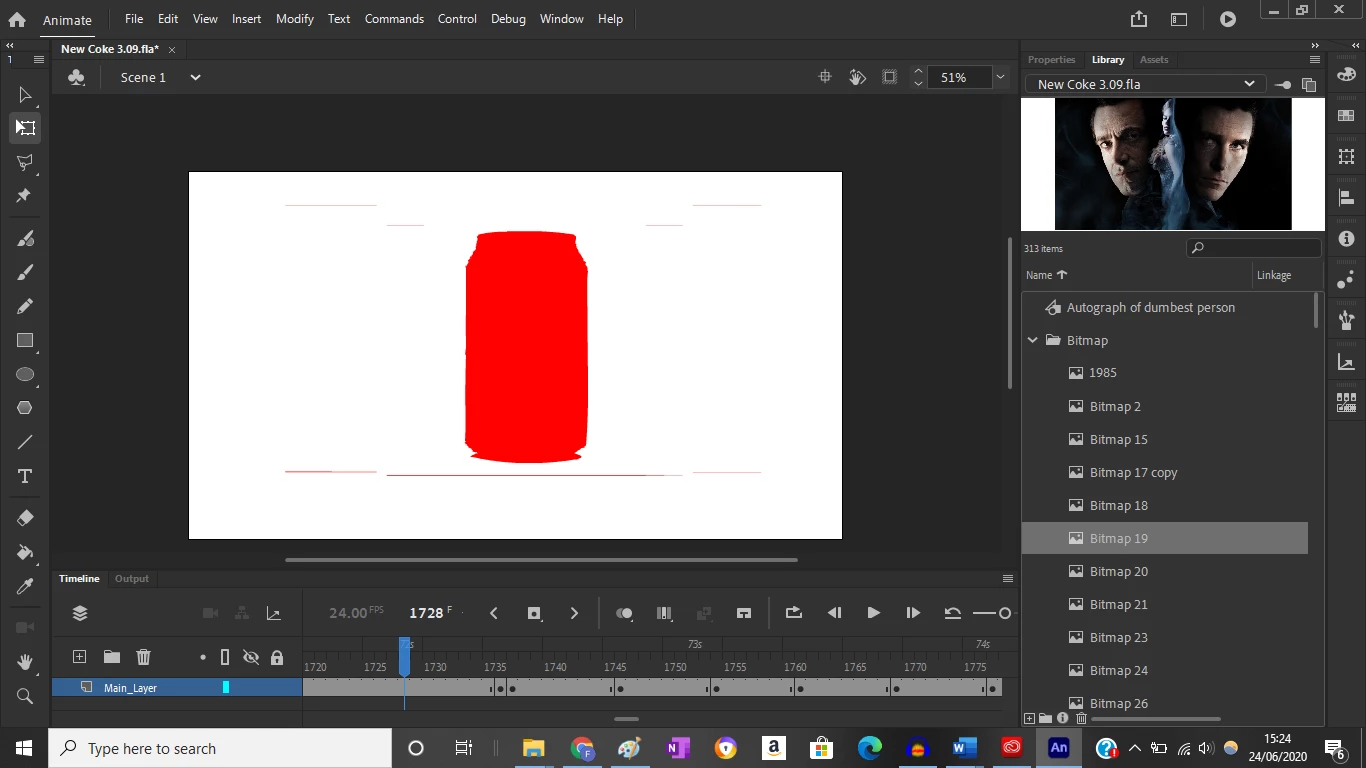This screenshot has height=768, width=1366.
Task: Pick the Eraser tool
Action: 25,518
